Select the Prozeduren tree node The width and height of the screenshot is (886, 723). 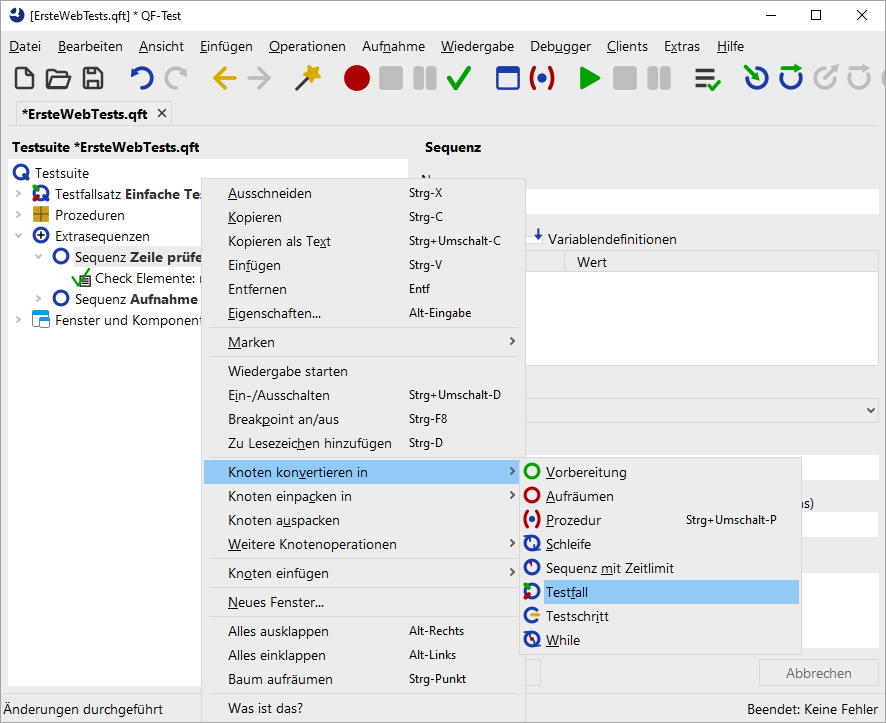[90, 215]
